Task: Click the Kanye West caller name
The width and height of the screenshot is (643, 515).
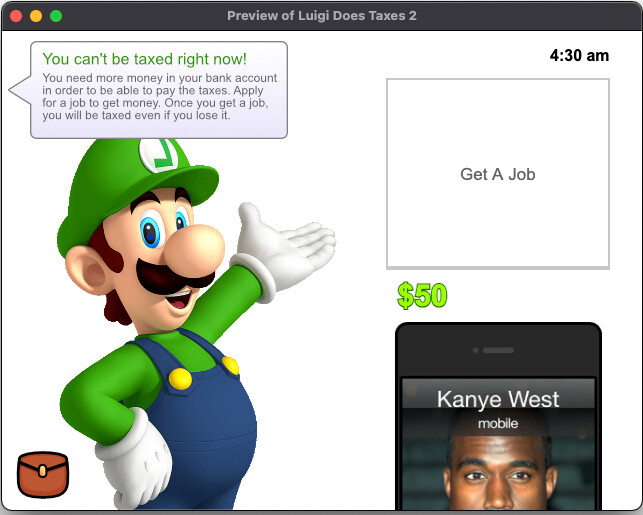Action: click(x=498, y=400)
